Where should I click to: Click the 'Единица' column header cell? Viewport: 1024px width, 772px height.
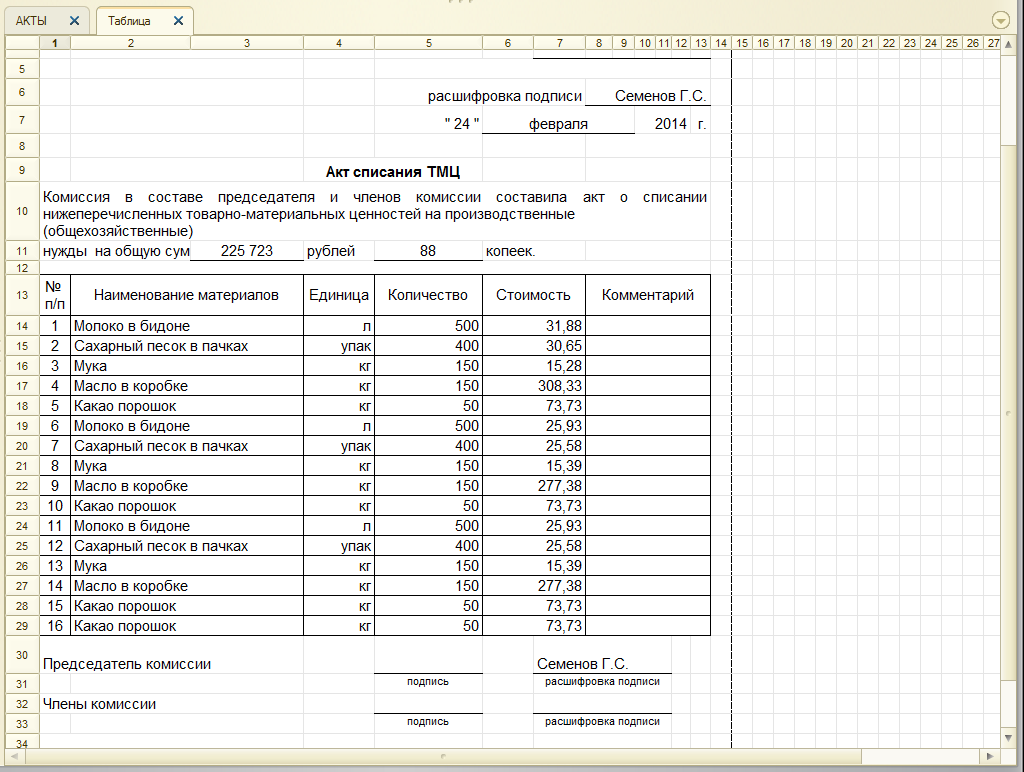[x=339, y=295]
